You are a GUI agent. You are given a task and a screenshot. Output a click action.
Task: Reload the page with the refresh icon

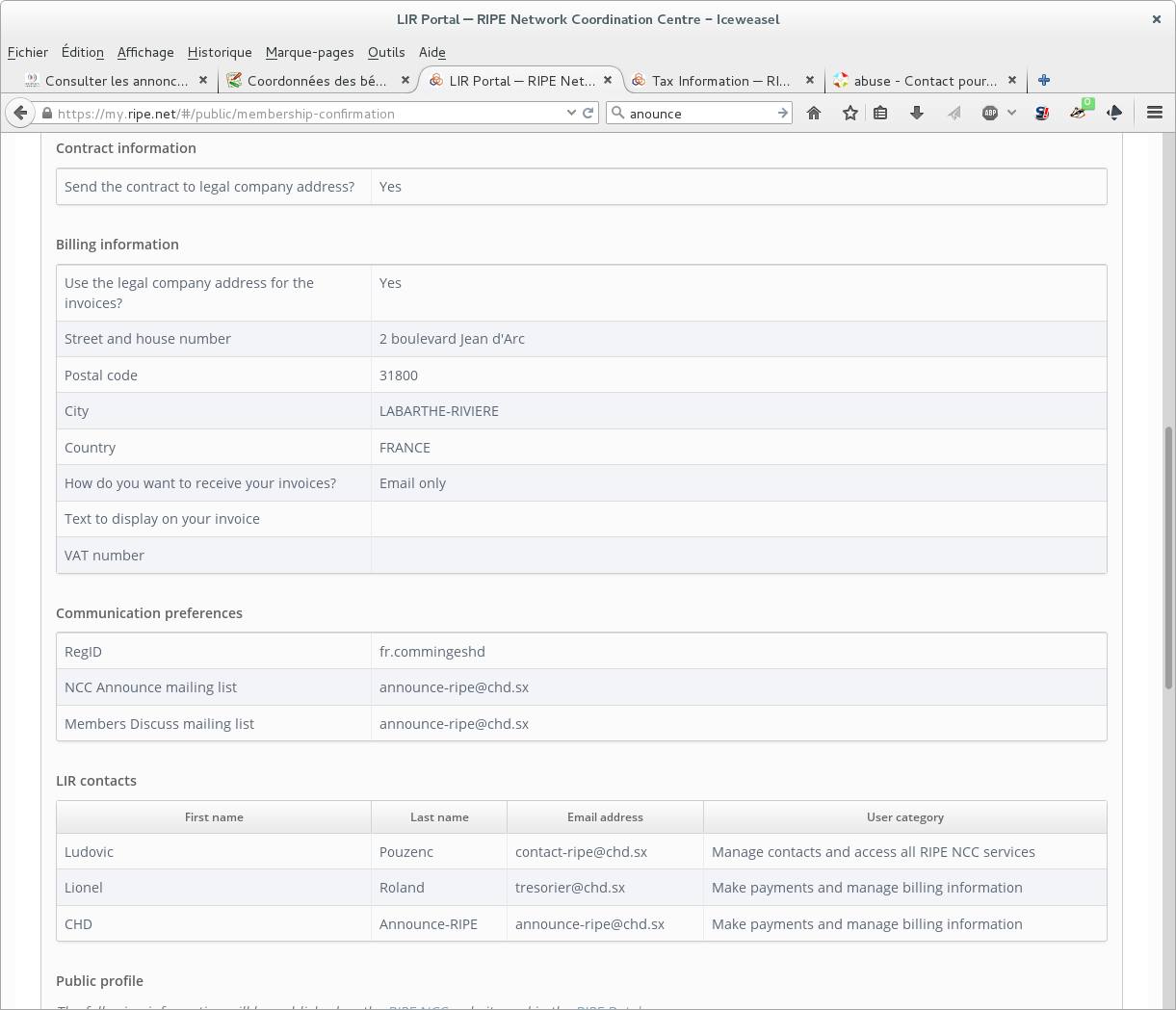[x=588, y=113]
